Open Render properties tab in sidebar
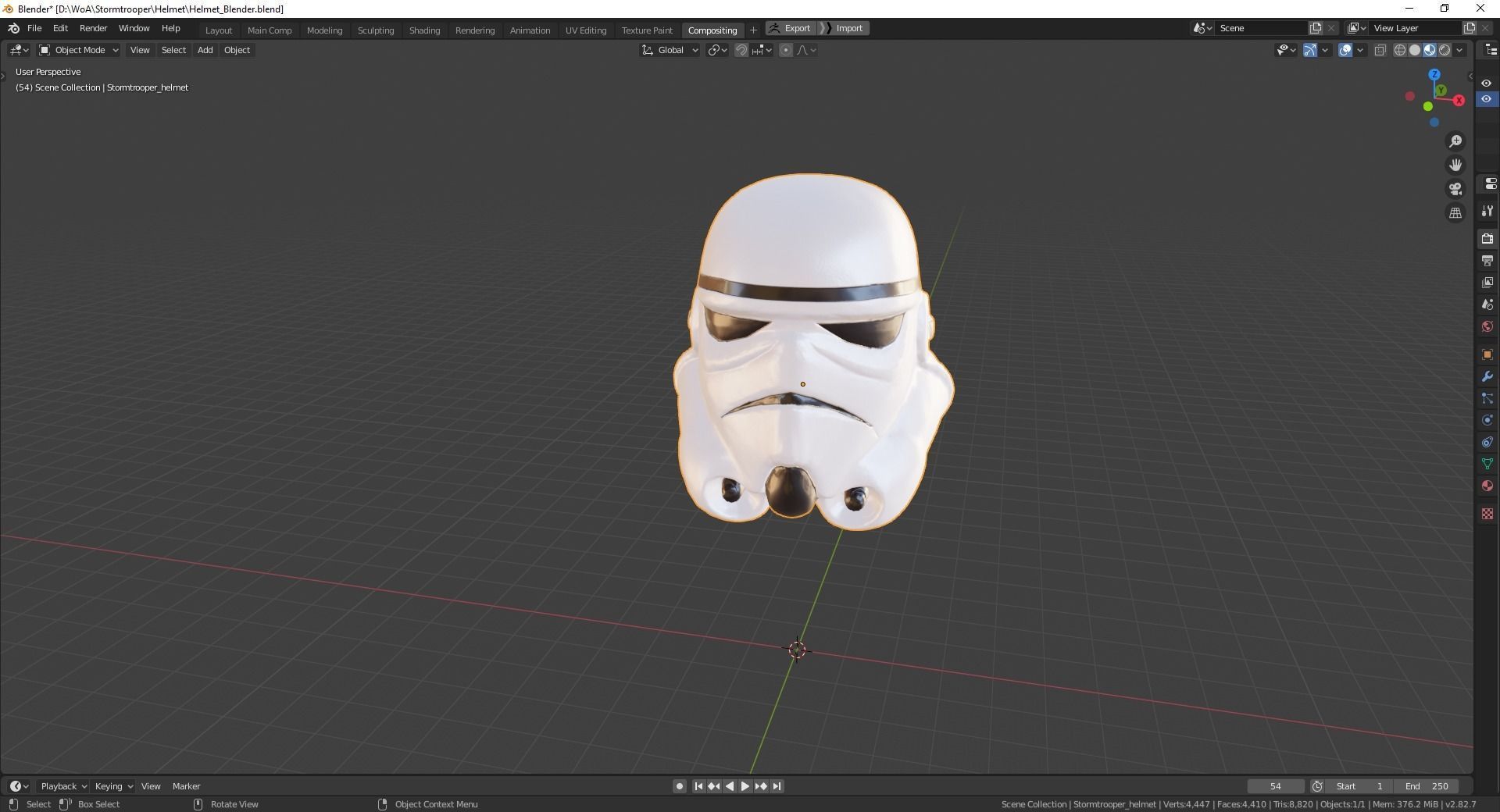Viewport: 1500px width, 812px height. click(x=1487, y=238)
